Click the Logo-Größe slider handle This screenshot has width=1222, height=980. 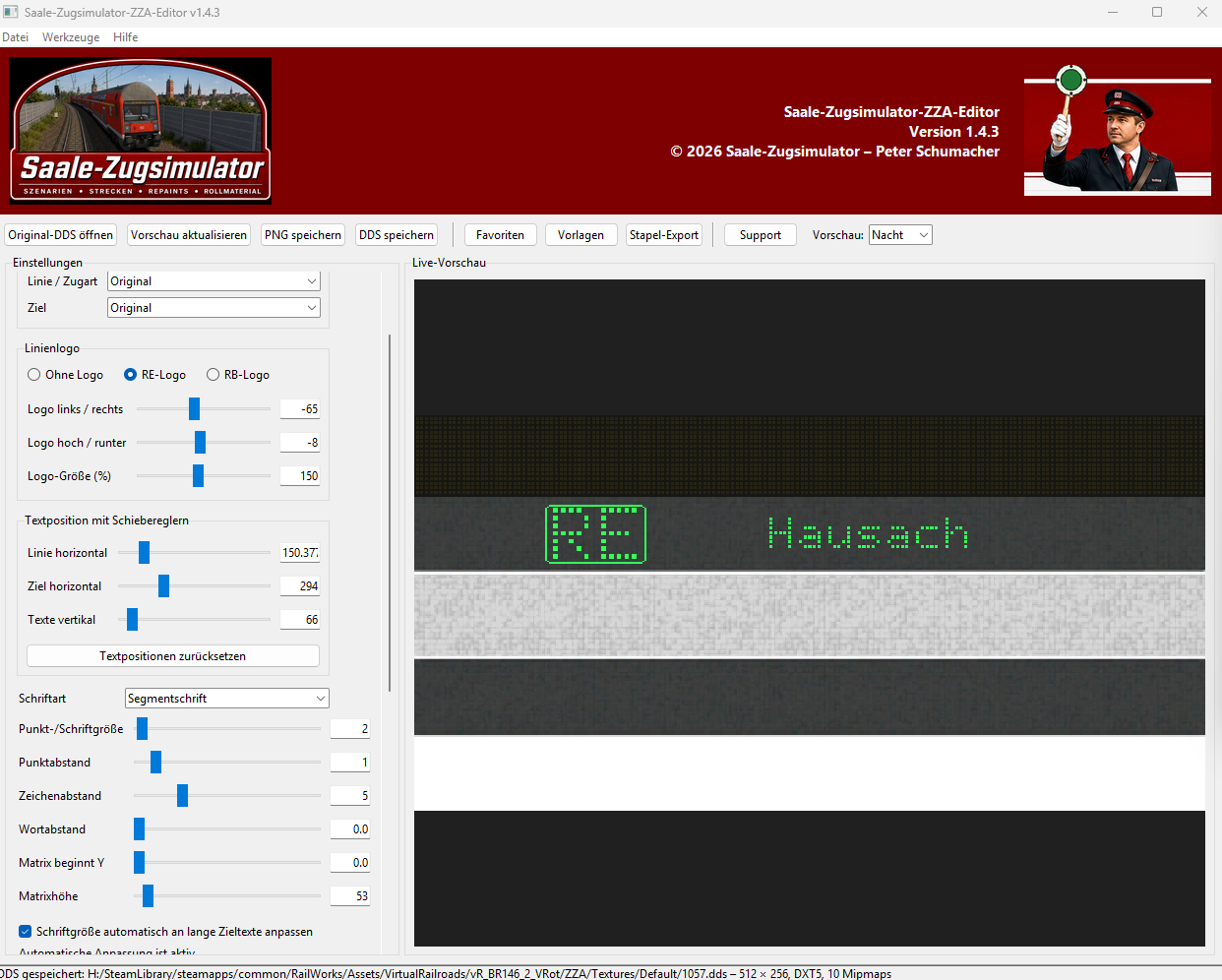click(x=198, y=476)
